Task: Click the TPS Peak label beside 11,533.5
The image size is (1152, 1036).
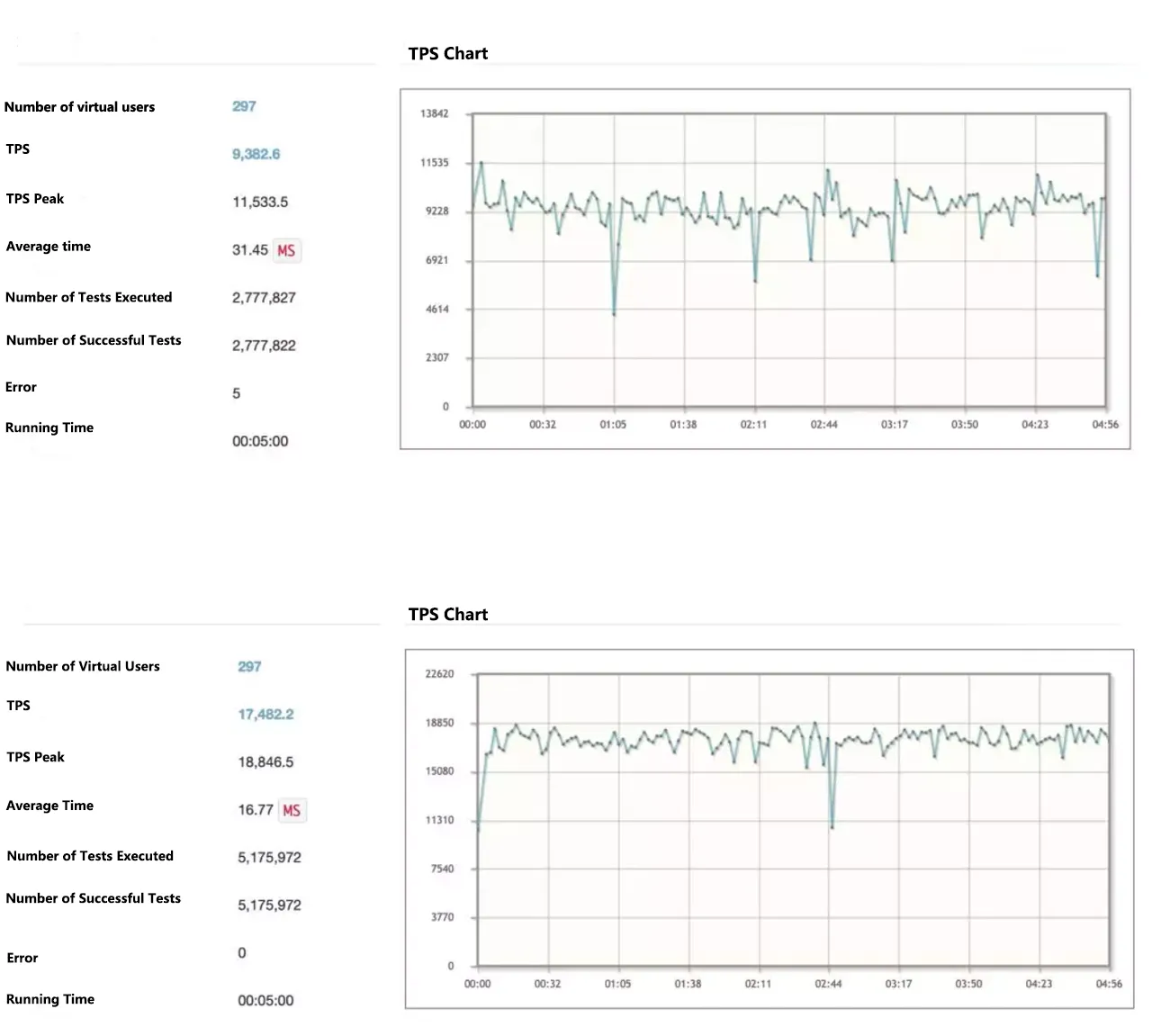Action: coord(35,199)
